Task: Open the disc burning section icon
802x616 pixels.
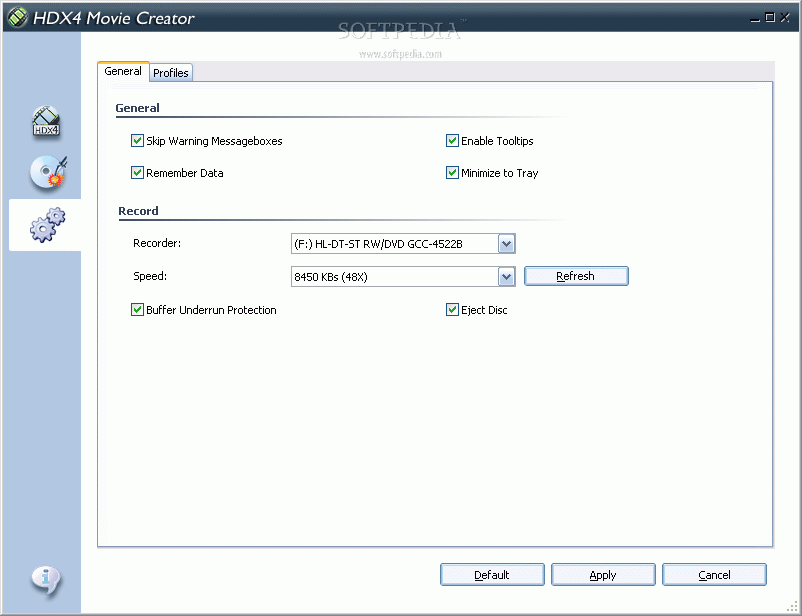Action: point(48,172)
